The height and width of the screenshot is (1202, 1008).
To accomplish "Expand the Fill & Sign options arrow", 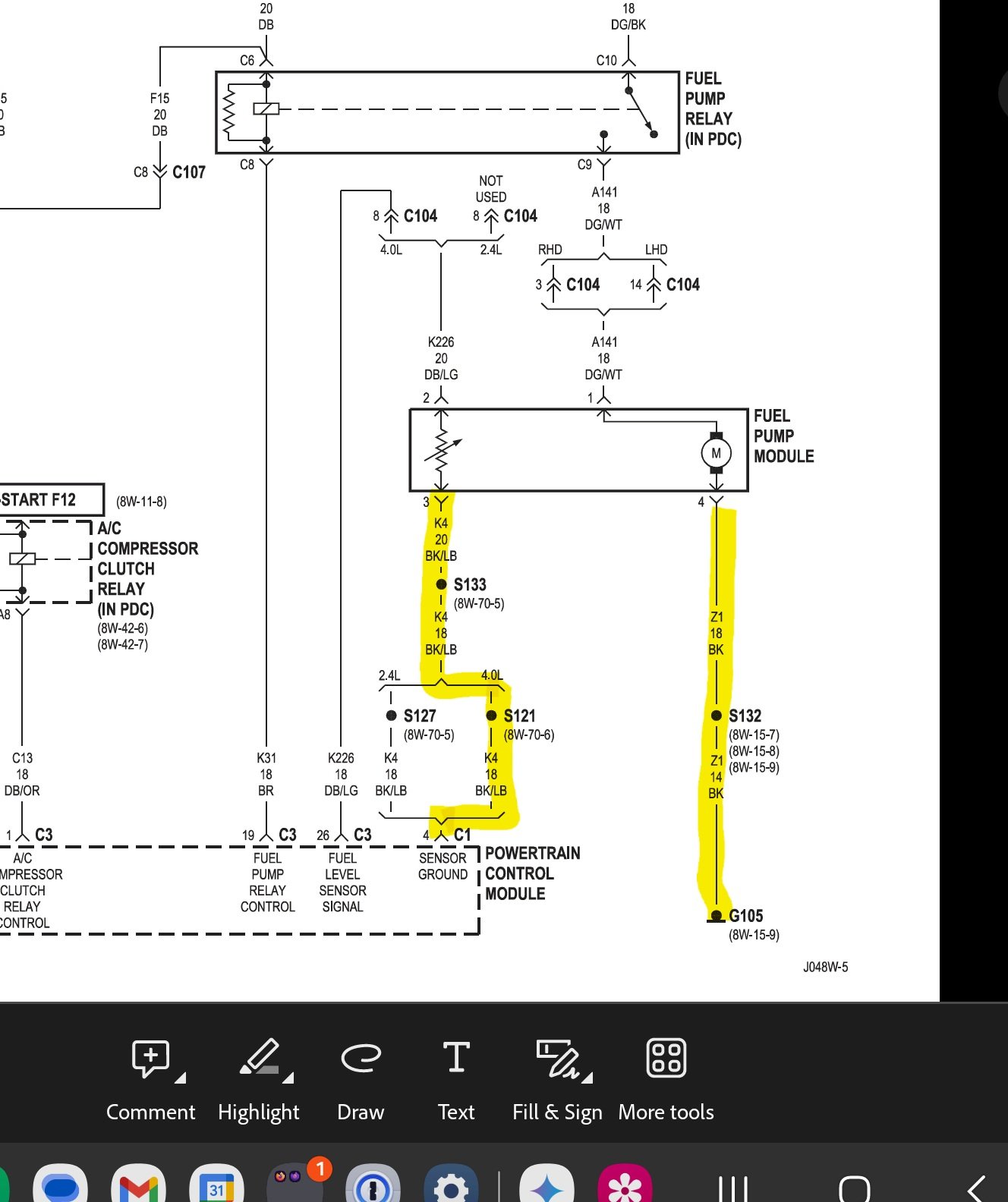I will [587, 1077].
